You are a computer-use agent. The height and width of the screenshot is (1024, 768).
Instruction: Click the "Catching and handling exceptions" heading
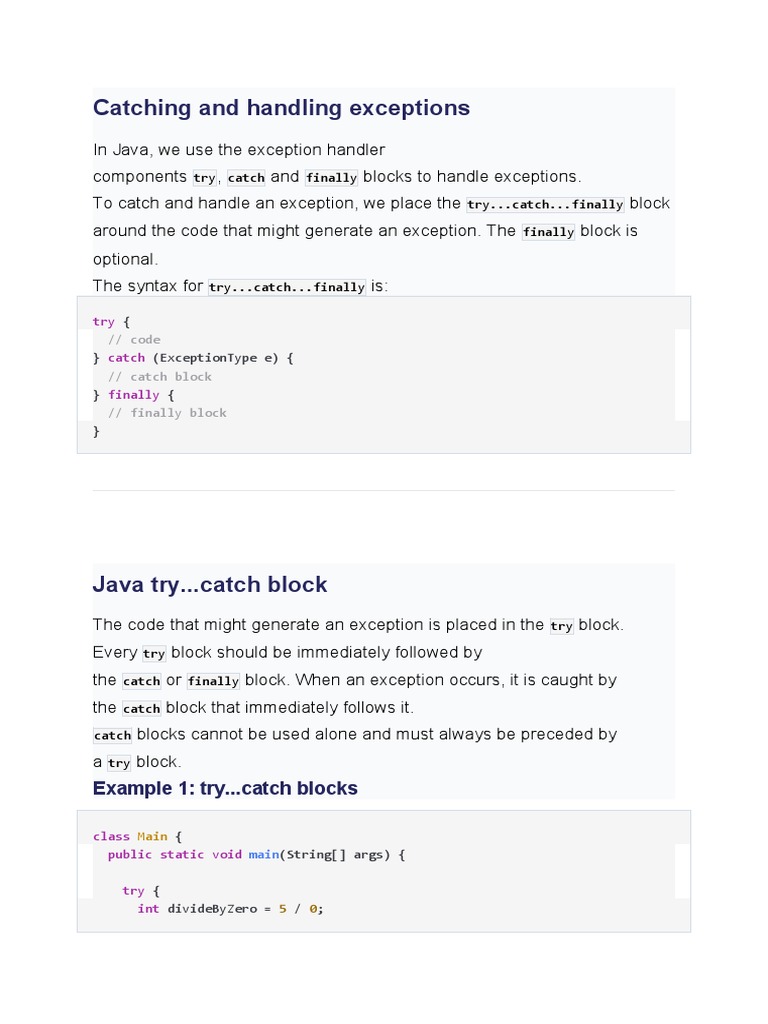(281, 108)
